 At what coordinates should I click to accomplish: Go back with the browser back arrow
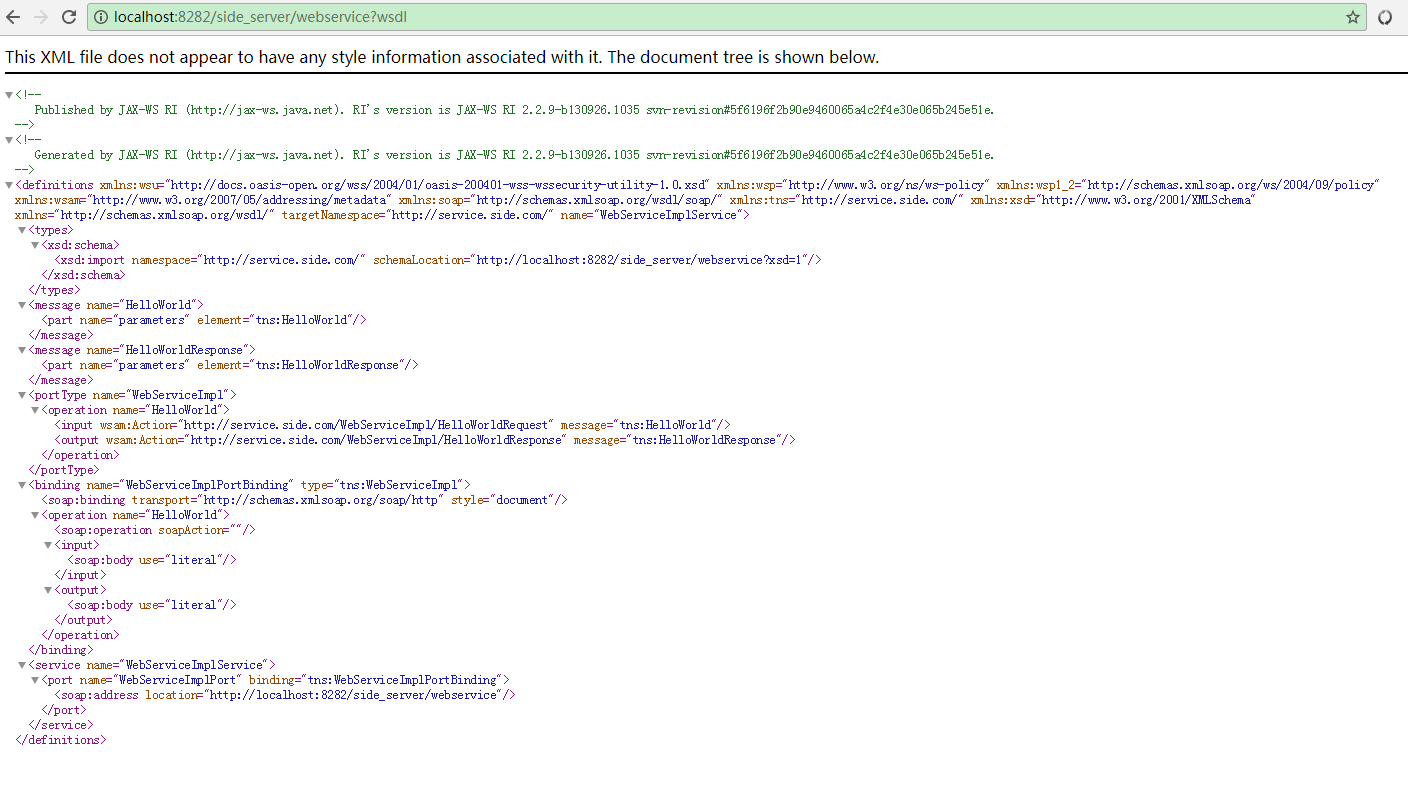[13, 17]
